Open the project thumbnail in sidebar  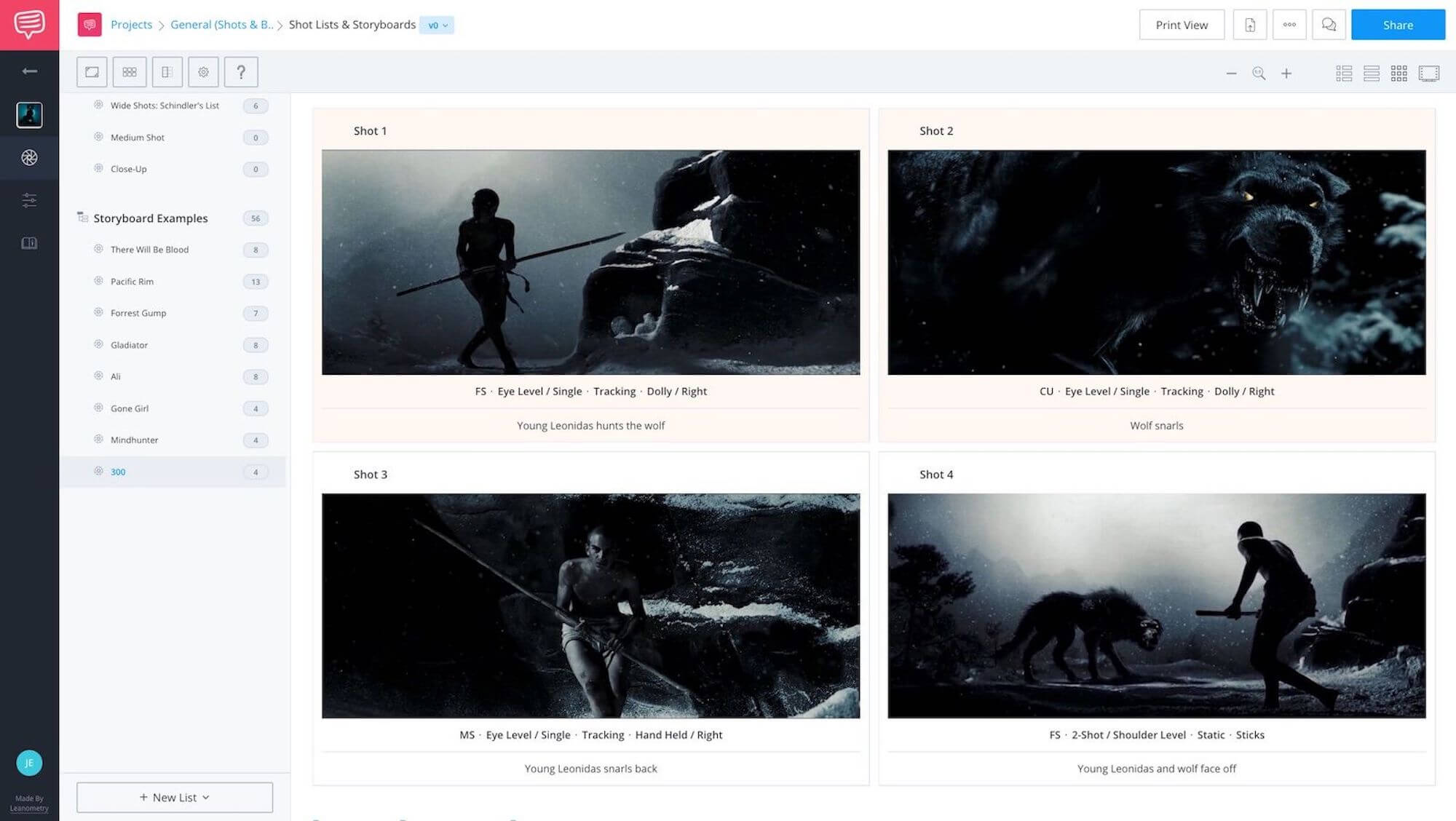(29, 115)
